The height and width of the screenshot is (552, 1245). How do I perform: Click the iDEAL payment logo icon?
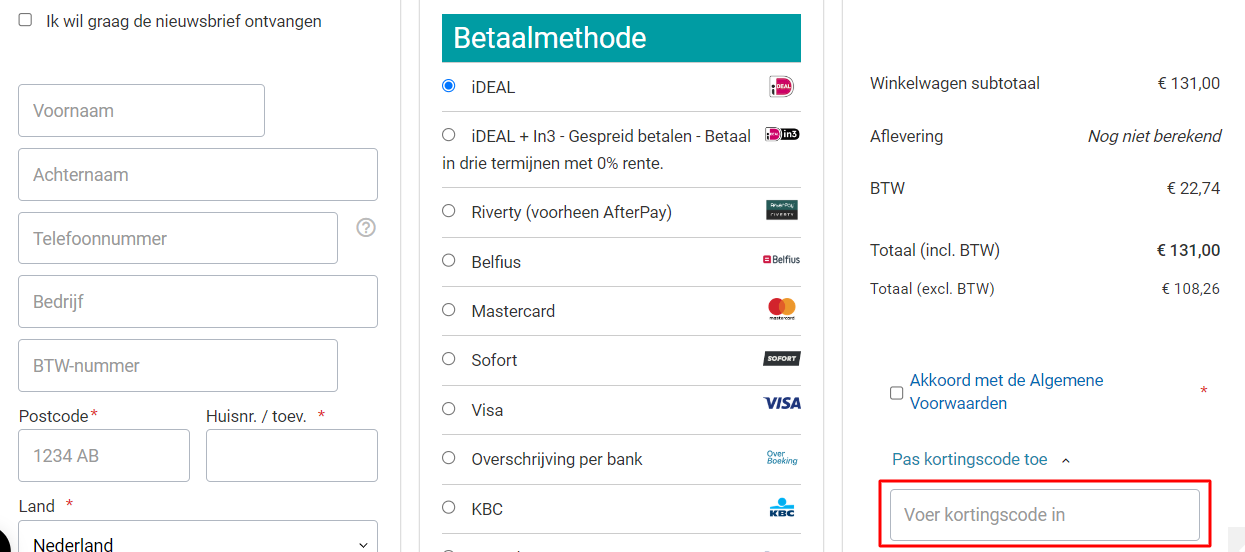781,87
